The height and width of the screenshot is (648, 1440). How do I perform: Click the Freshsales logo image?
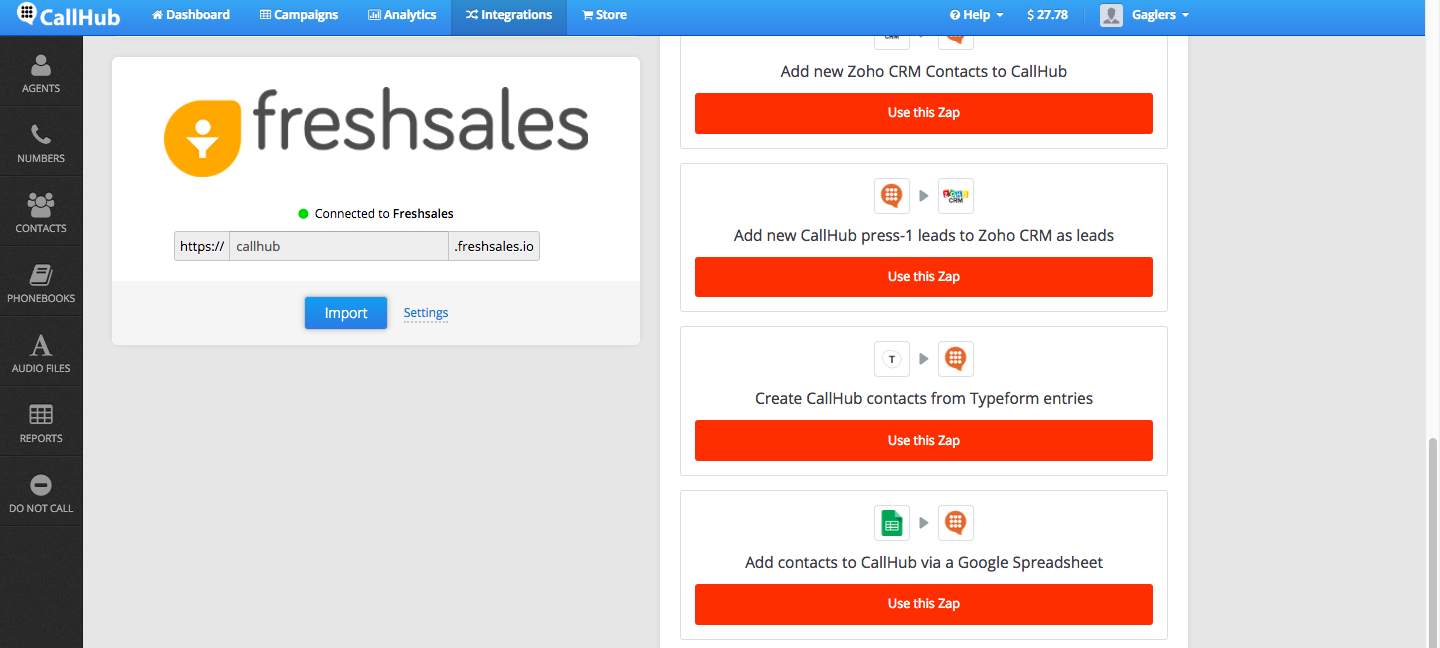[376, 130]
